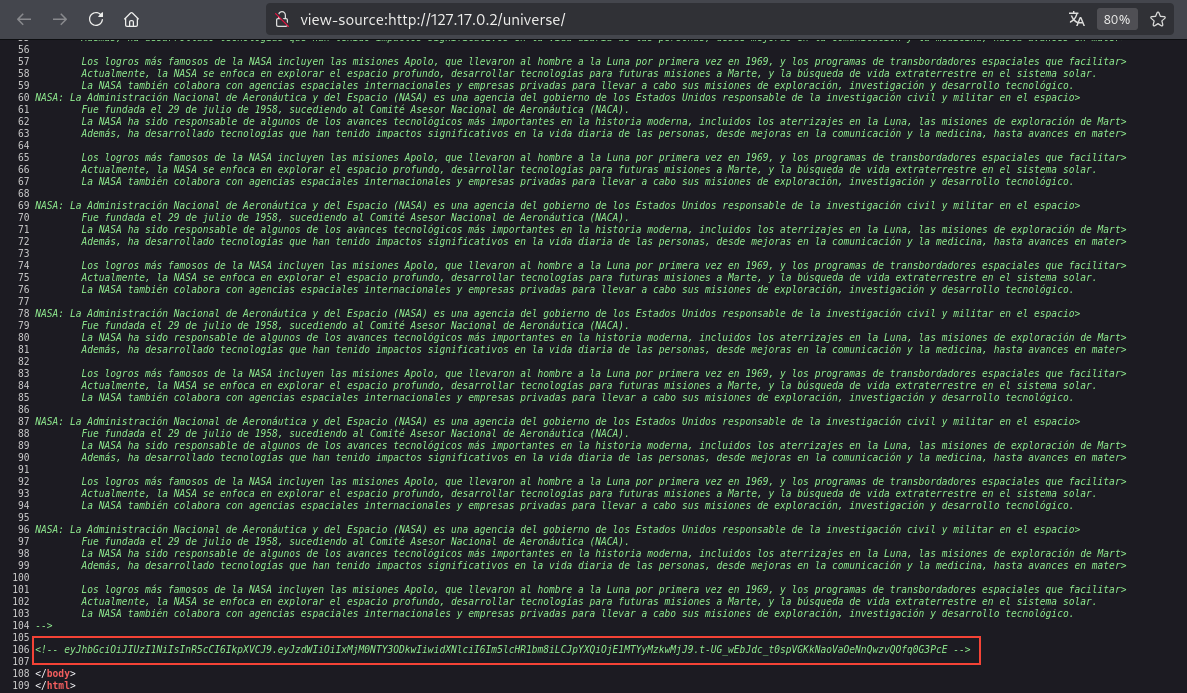Click 'Además, ha desarrollado tecnologías' on line 63
Image resolution: width=1187 pixels, height=693 pixels.
coord(182,133)
